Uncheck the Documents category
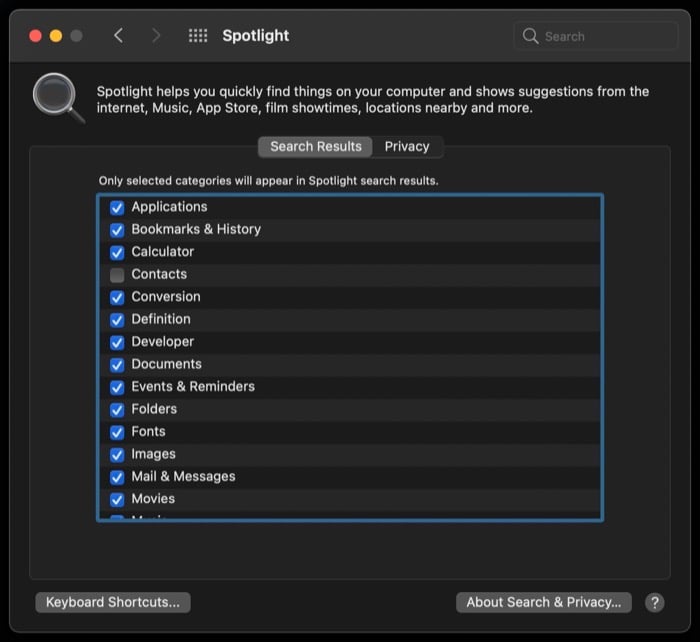 point(117,365)
